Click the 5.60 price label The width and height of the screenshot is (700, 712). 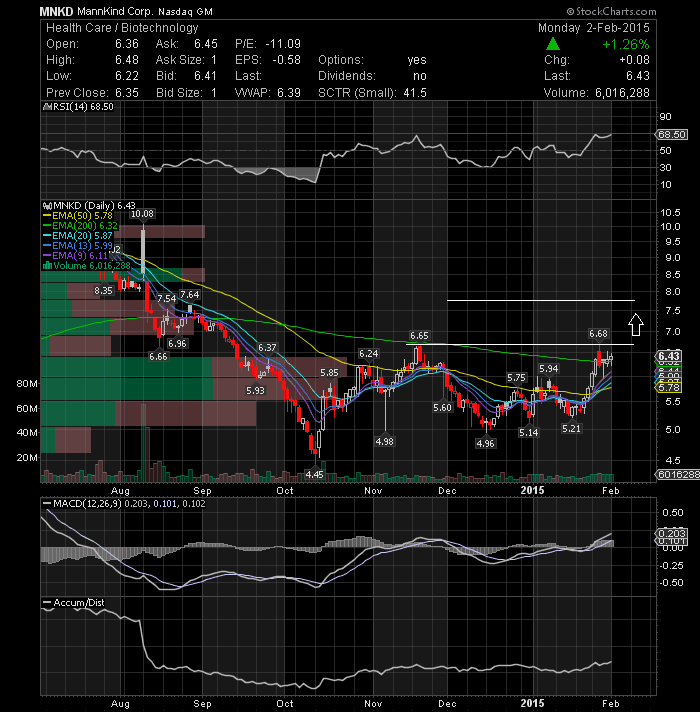coord(442,408)
